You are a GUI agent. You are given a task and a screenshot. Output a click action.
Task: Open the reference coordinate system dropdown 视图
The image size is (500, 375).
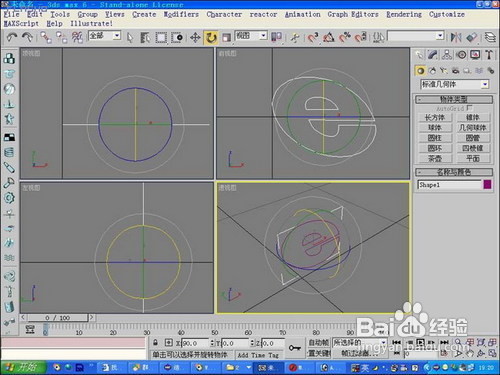(x=251, y=36)
